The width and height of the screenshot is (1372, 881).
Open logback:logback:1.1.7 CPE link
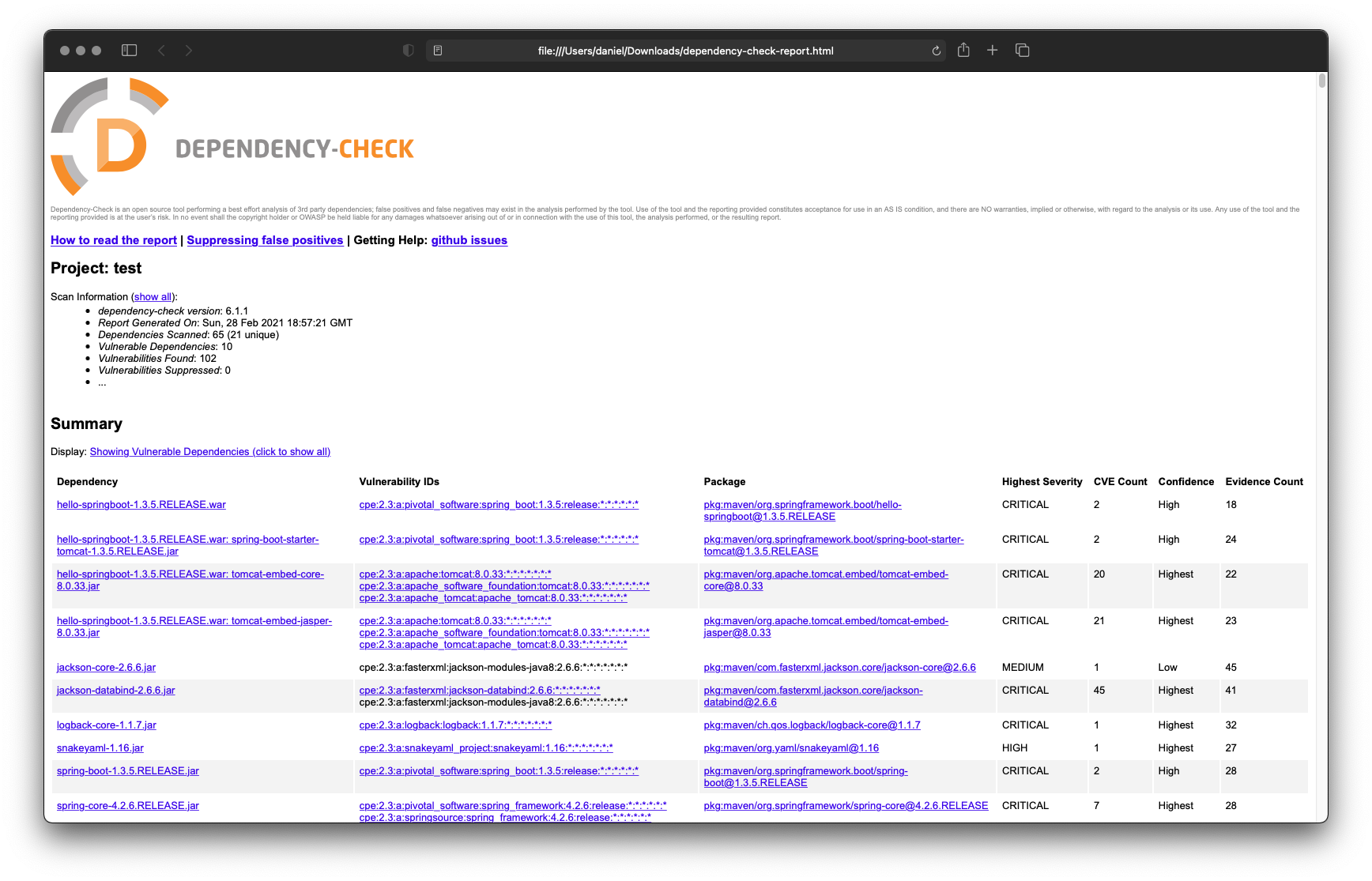pyautogui.click(x=455, y=725)
